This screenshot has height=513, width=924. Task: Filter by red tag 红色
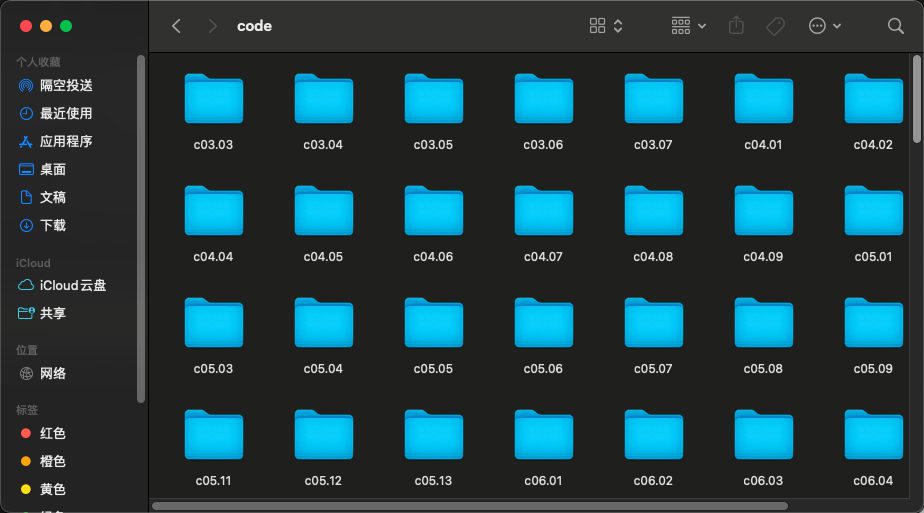pos(53,434)
